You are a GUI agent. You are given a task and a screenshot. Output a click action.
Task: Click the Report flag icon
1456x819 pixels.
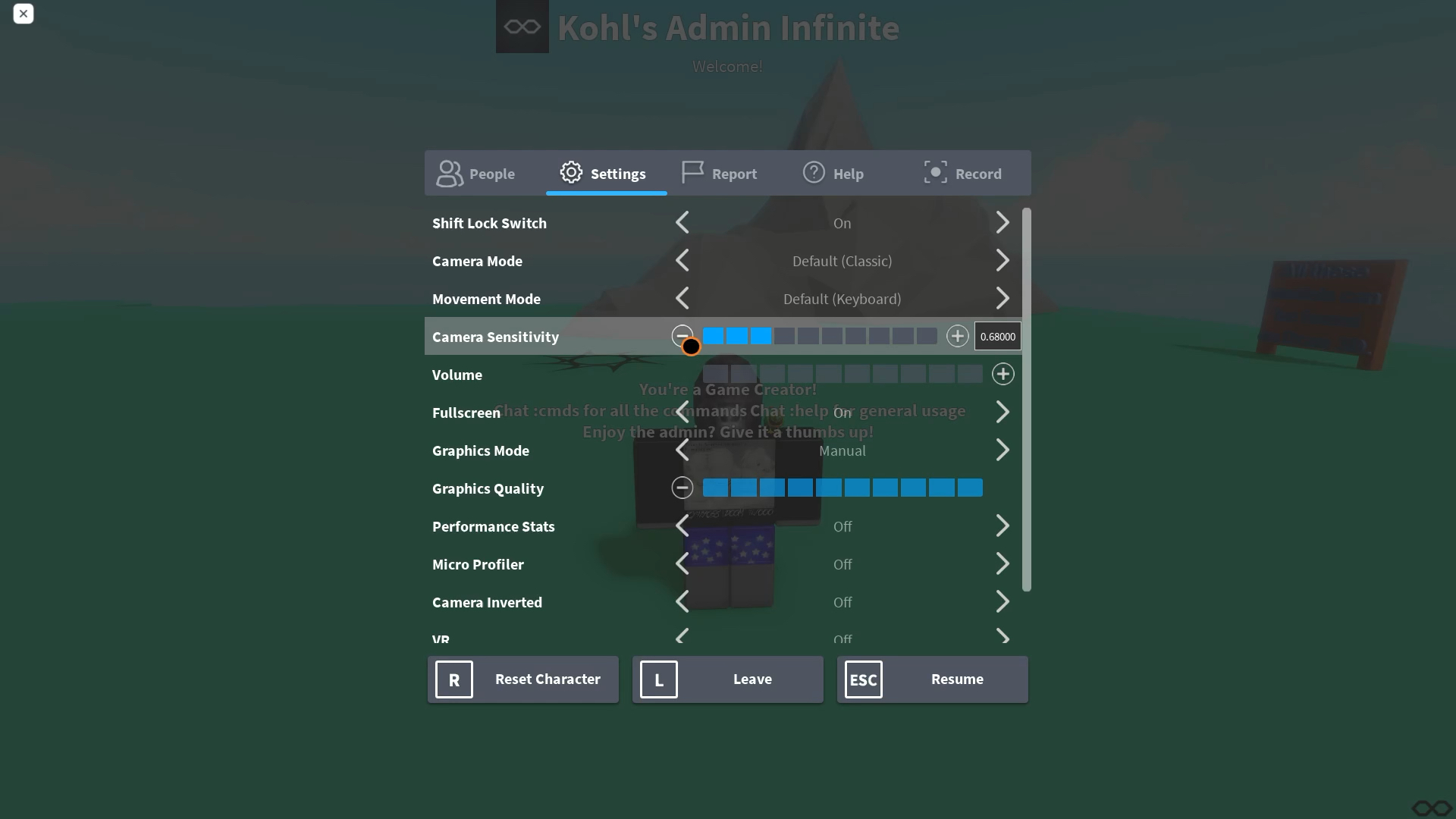click(692, 172)
